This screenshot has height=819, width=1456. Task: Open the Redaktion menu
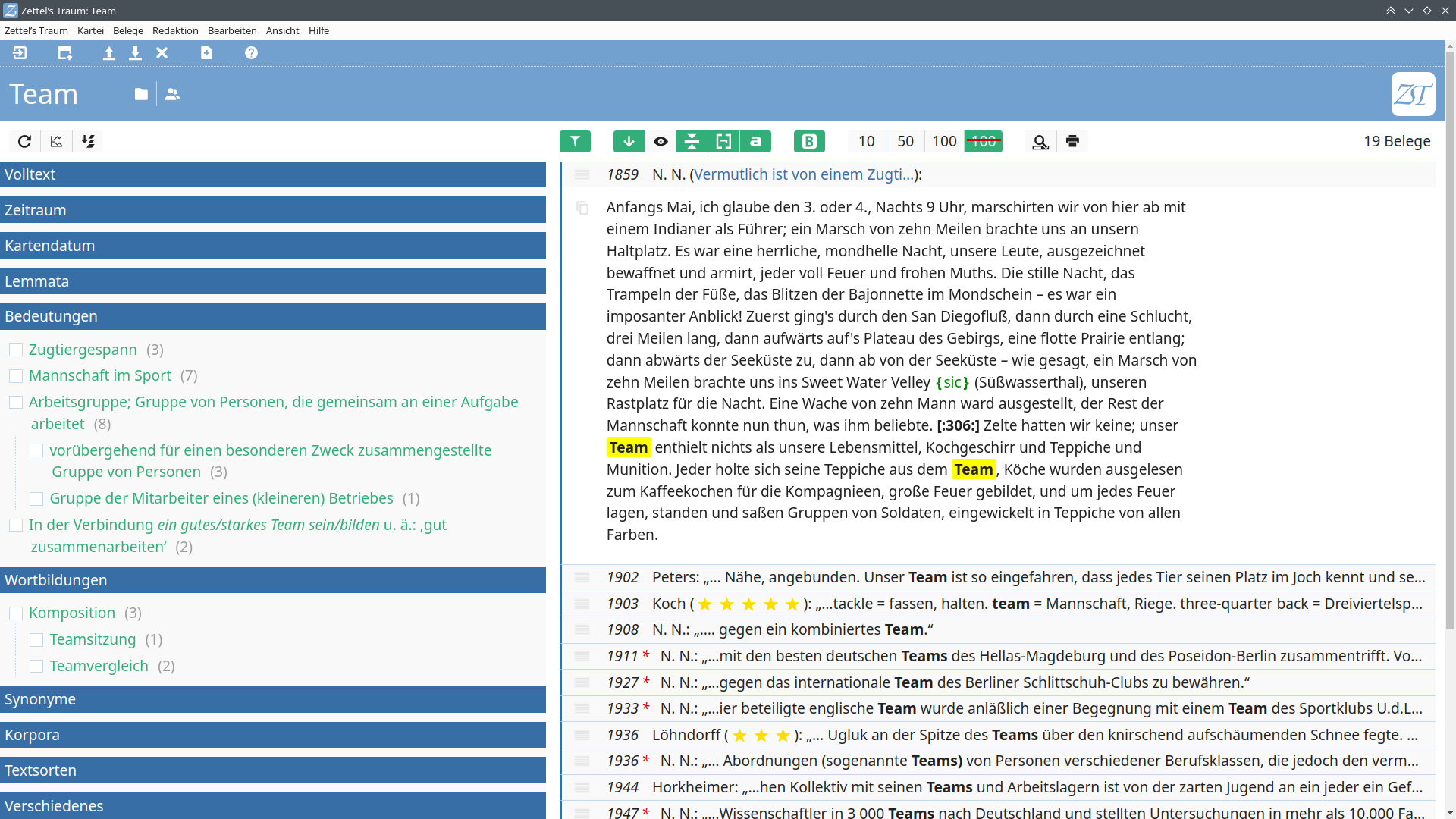175,30
